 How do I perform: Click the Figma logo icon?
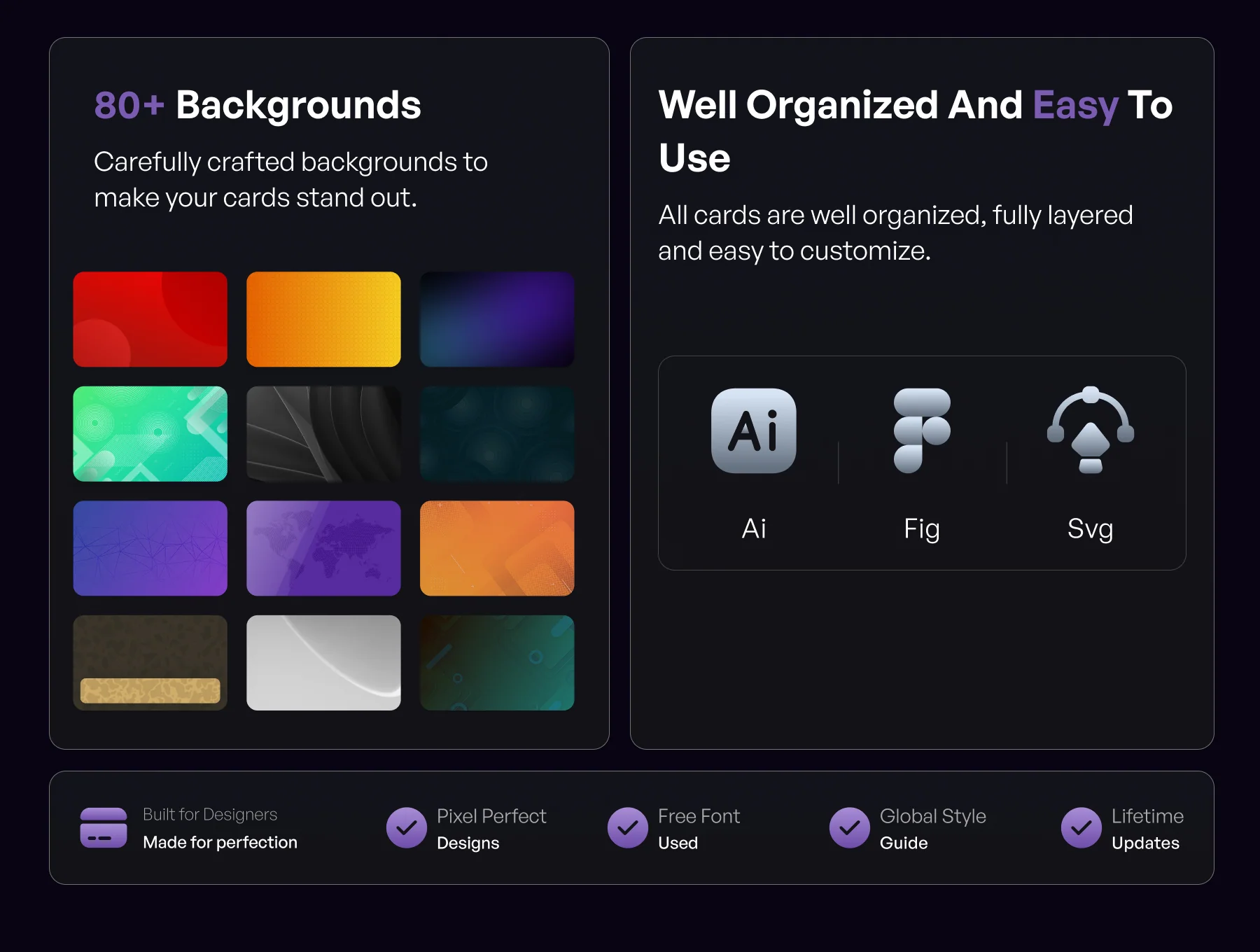point(922,430)
